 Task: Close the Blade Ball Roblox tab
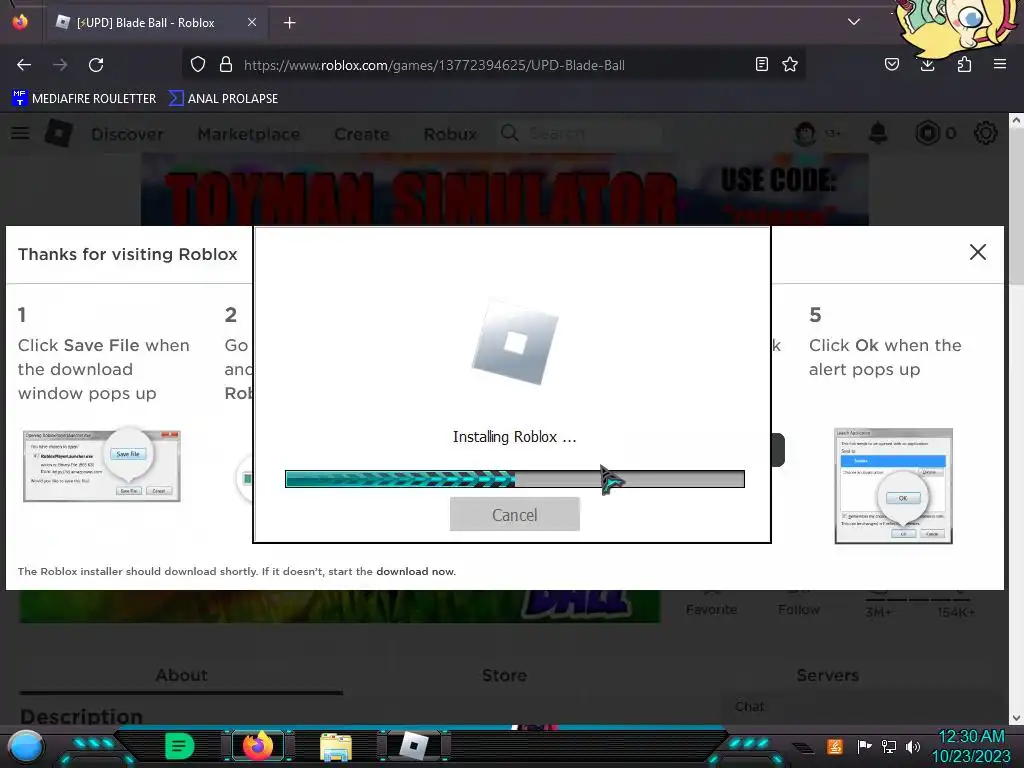[x=252, y=22]
